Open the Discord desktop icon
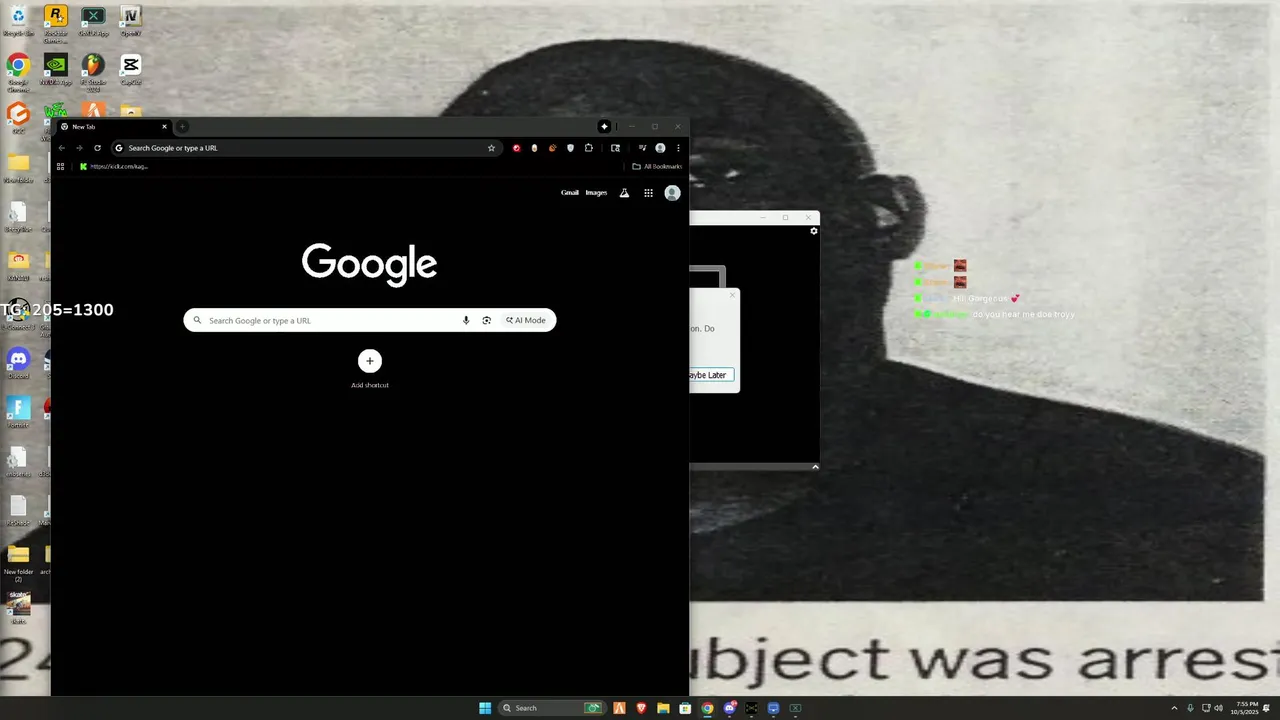1280x720 pixels. point(18,362)
